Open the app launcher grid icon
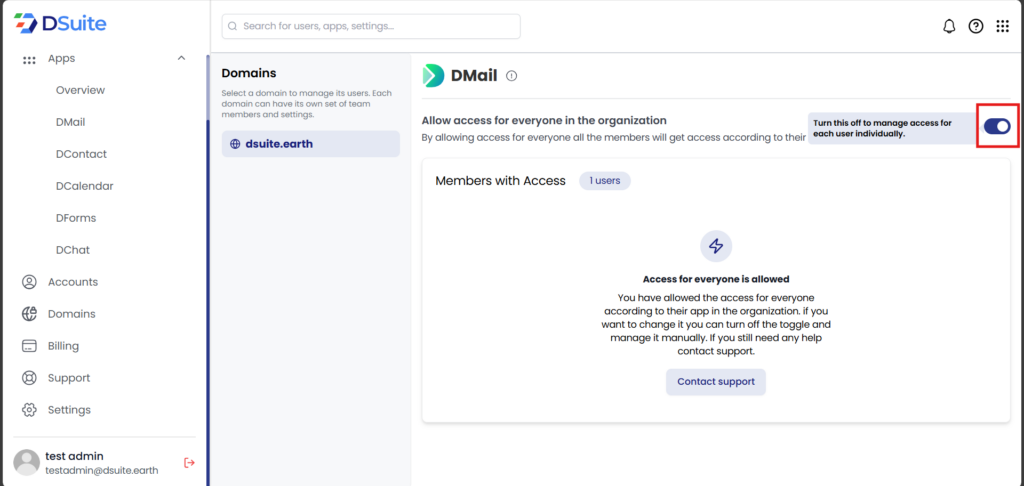The width and height of the screenshot is (1024, 486). tap(1002, 27)
